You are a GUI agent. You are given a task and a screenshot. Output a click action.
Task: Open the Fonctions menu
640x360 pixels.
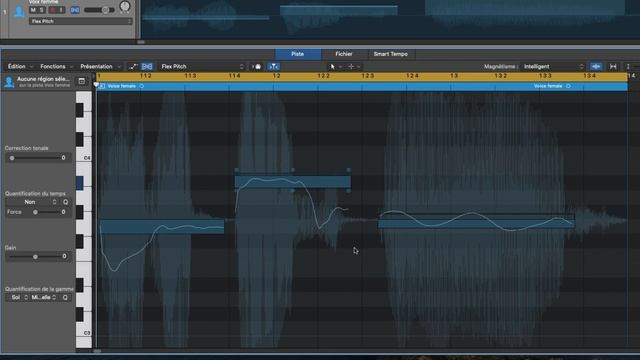[56, 67]
